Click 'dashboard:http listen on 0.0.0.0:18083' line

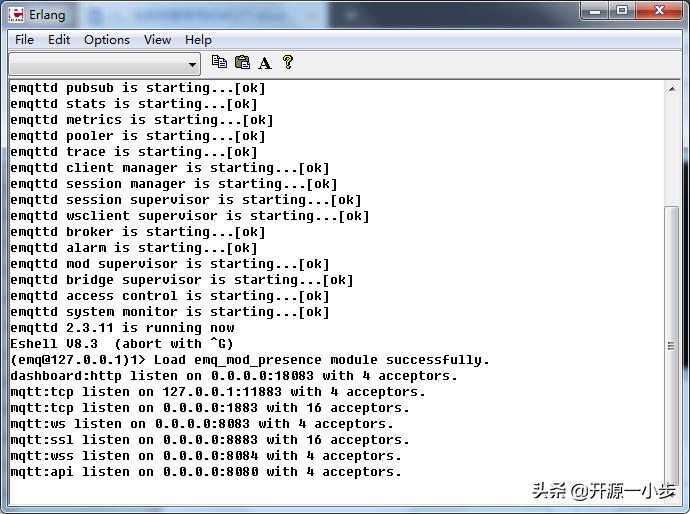[234, 376]
